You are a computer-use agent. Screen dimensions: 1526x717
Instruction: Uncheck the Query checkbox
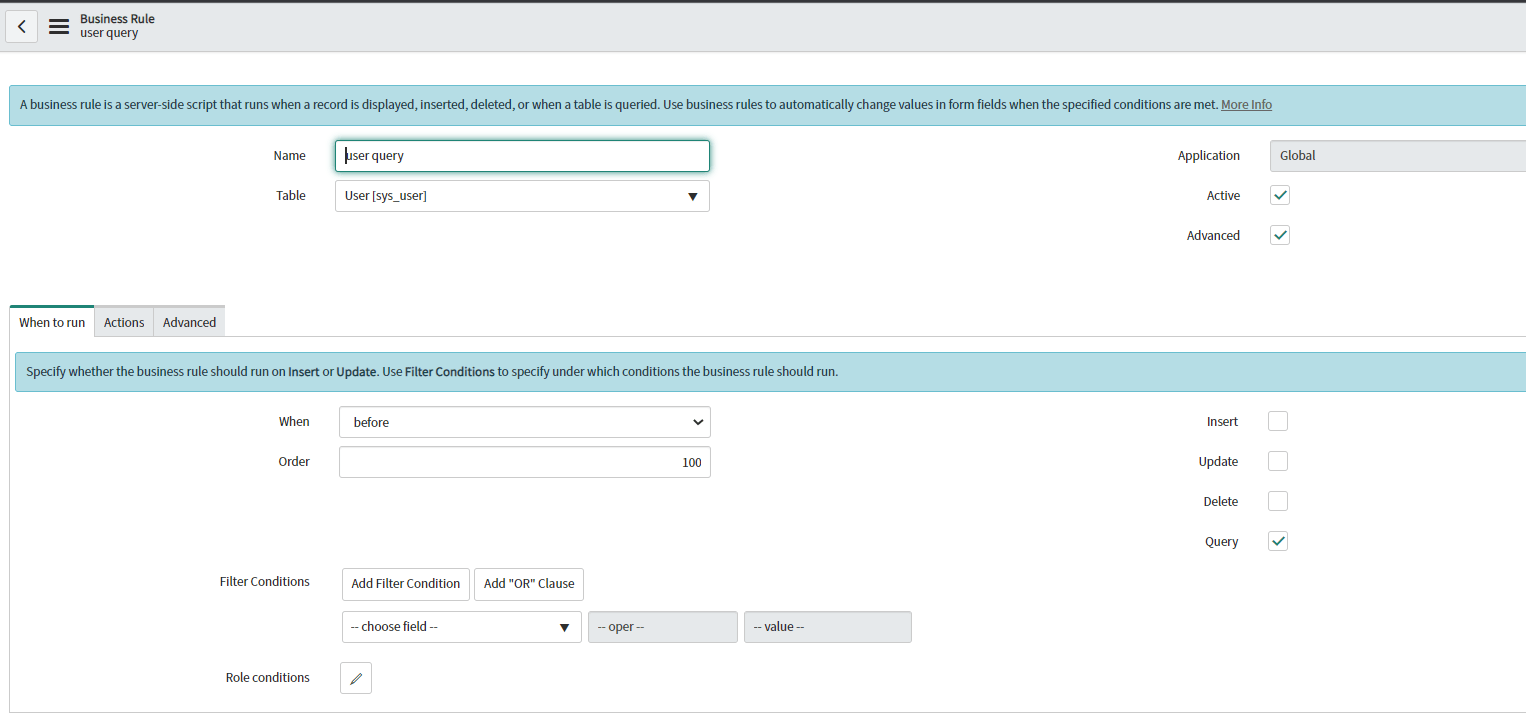(1278, 541)
